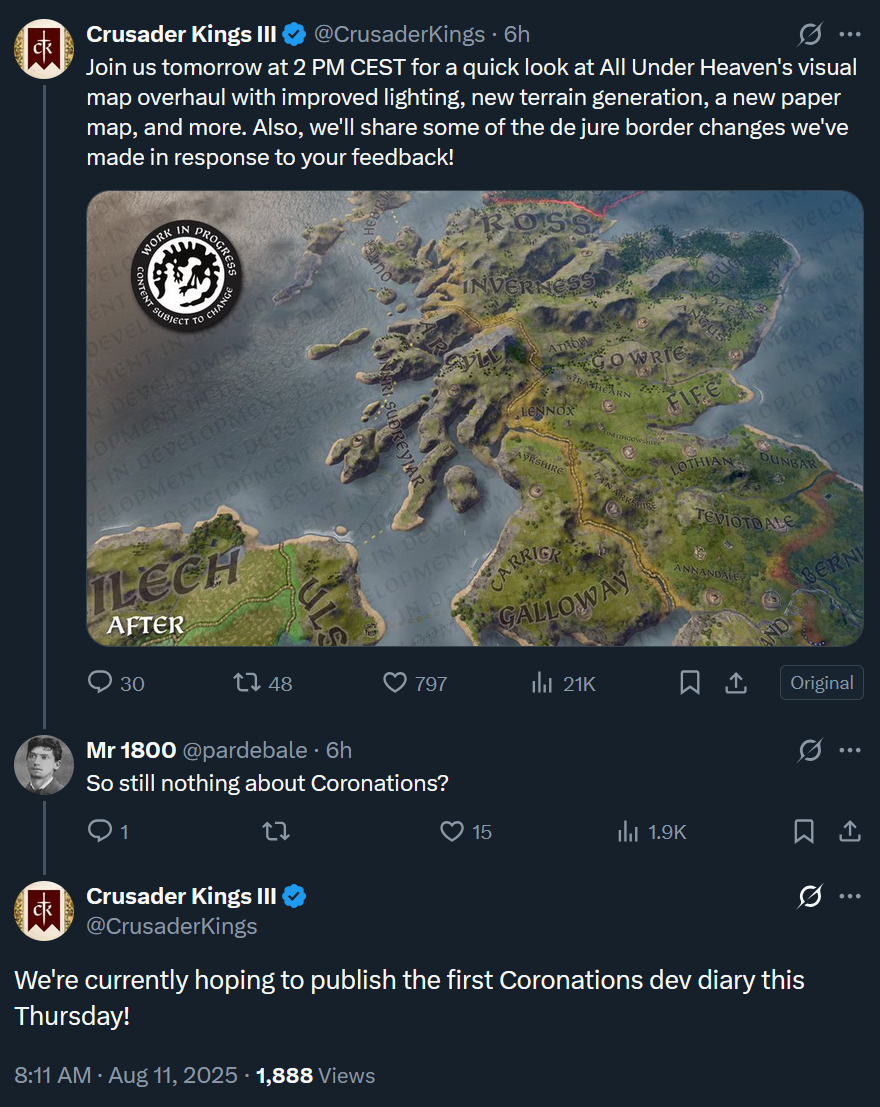Open Grok icon on the top post
880x1107 pixels.
[810, 35]
